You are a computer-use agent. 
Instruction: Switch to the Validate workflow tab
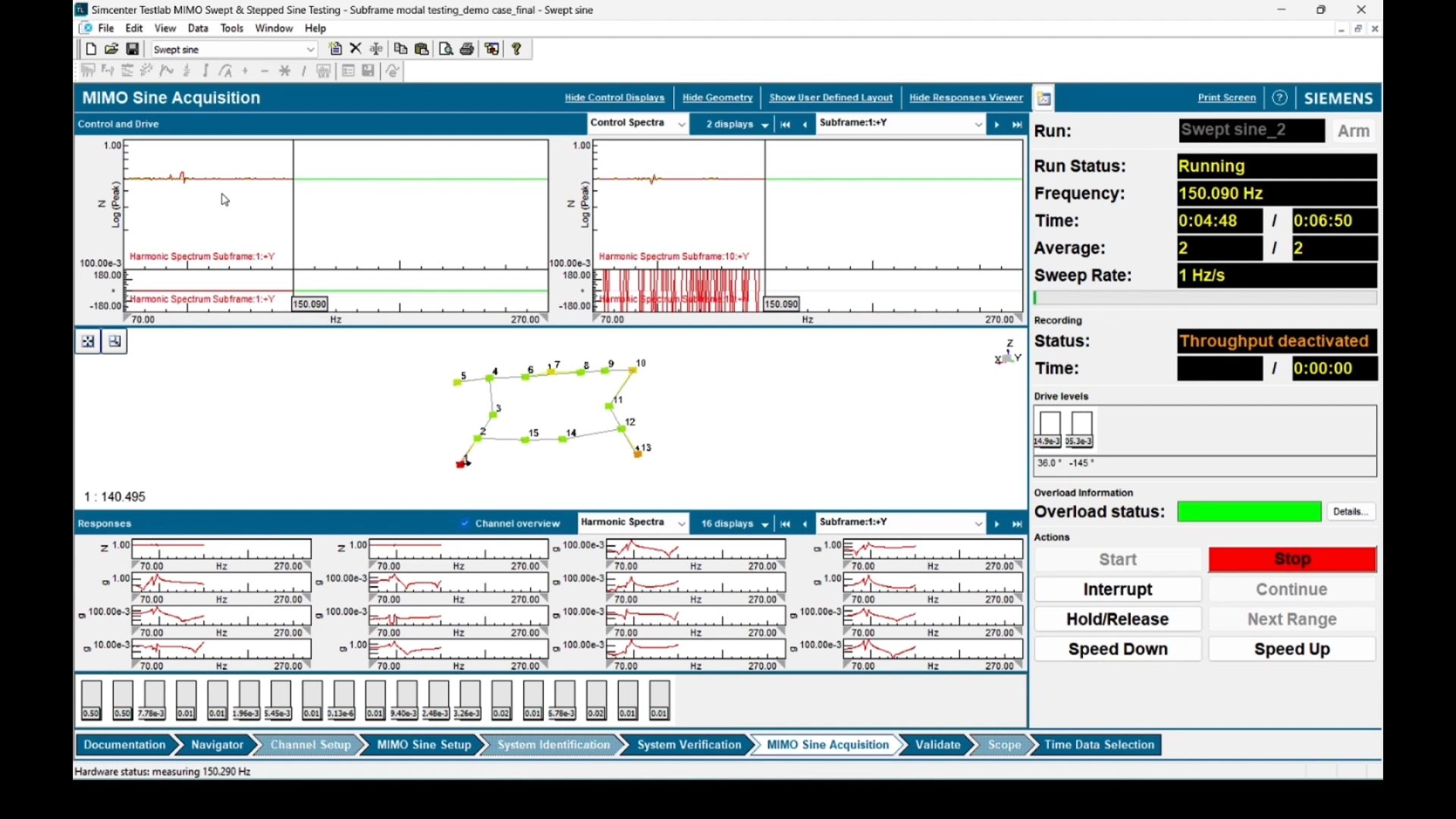tap(937, 745)
